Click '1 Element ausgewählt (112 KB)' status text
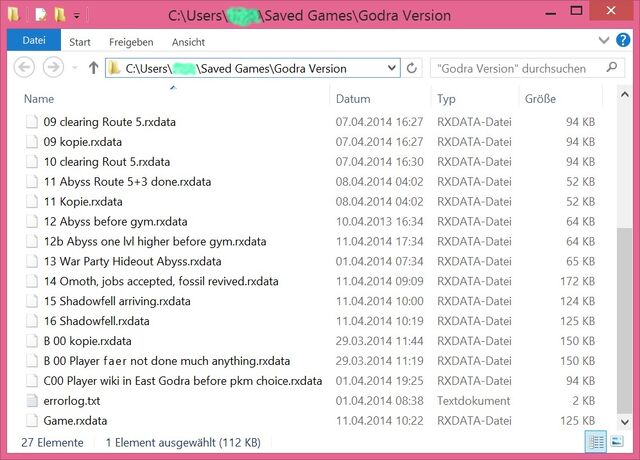 point(183,443)
